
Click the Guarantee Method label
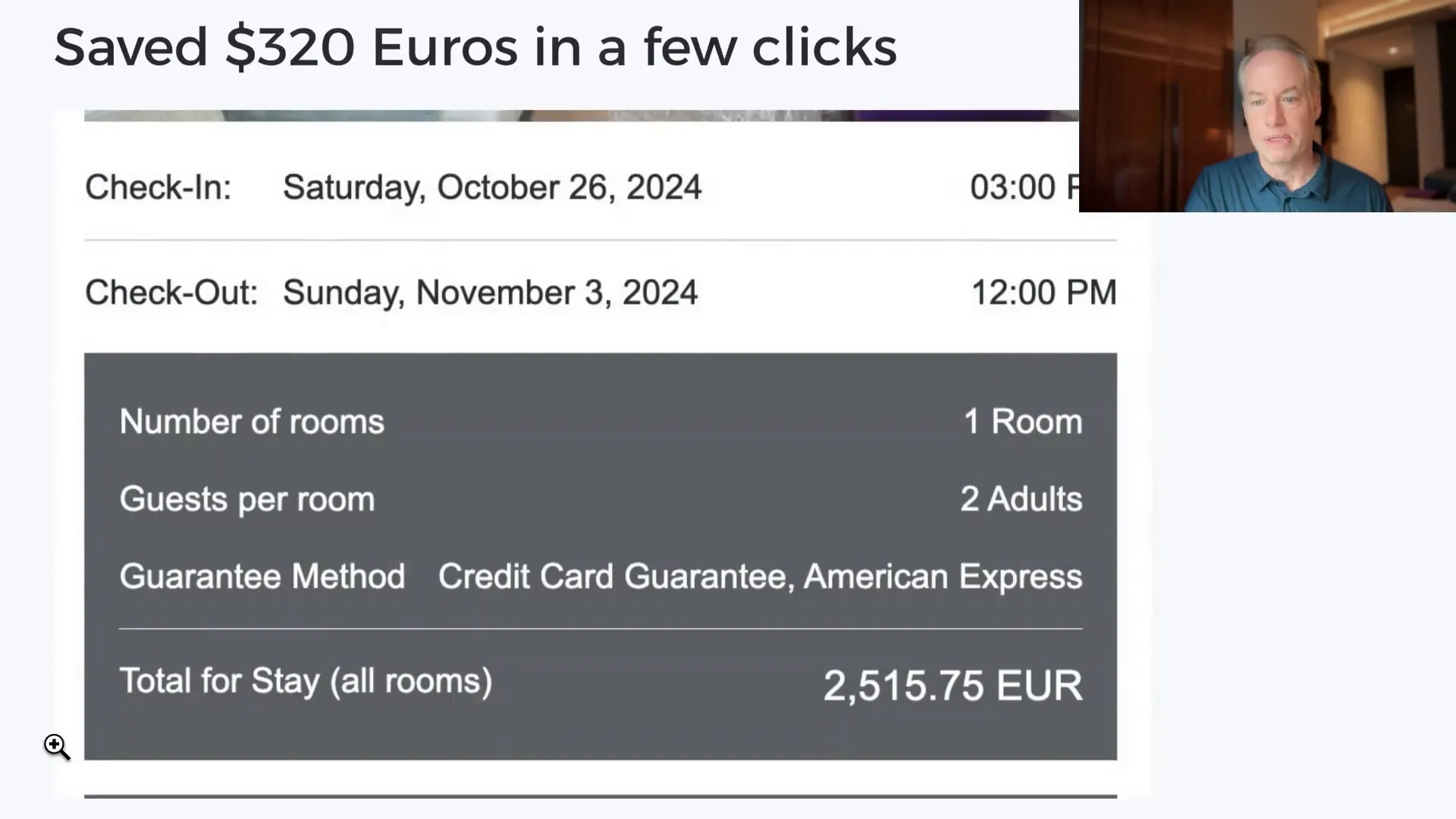click(262, 576)
